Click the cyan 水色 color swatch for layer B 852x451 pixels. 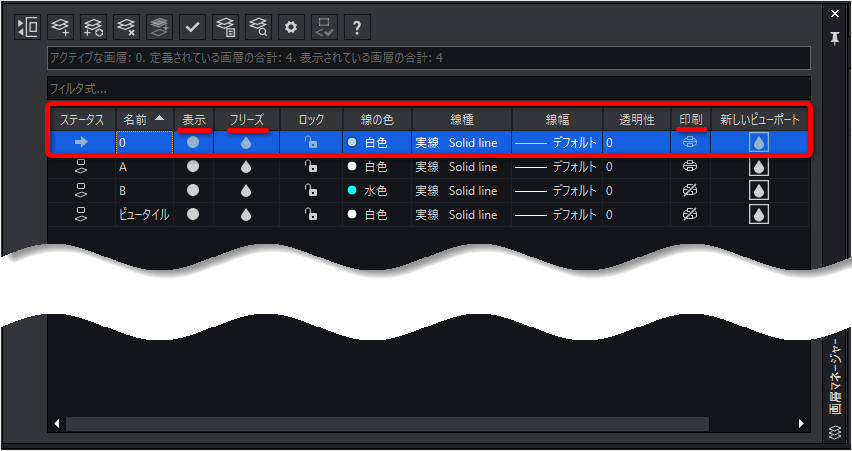click(x=351, y=190)
